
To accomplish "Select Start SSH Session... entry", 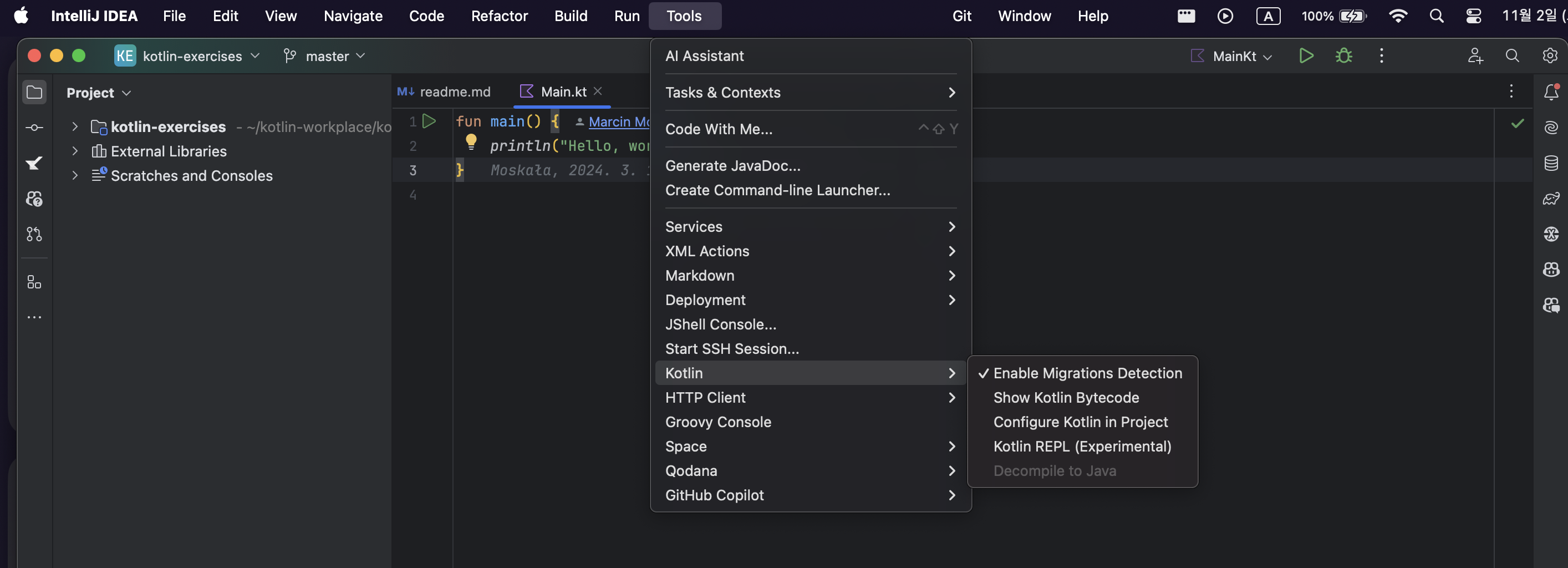I will (810, 349).
